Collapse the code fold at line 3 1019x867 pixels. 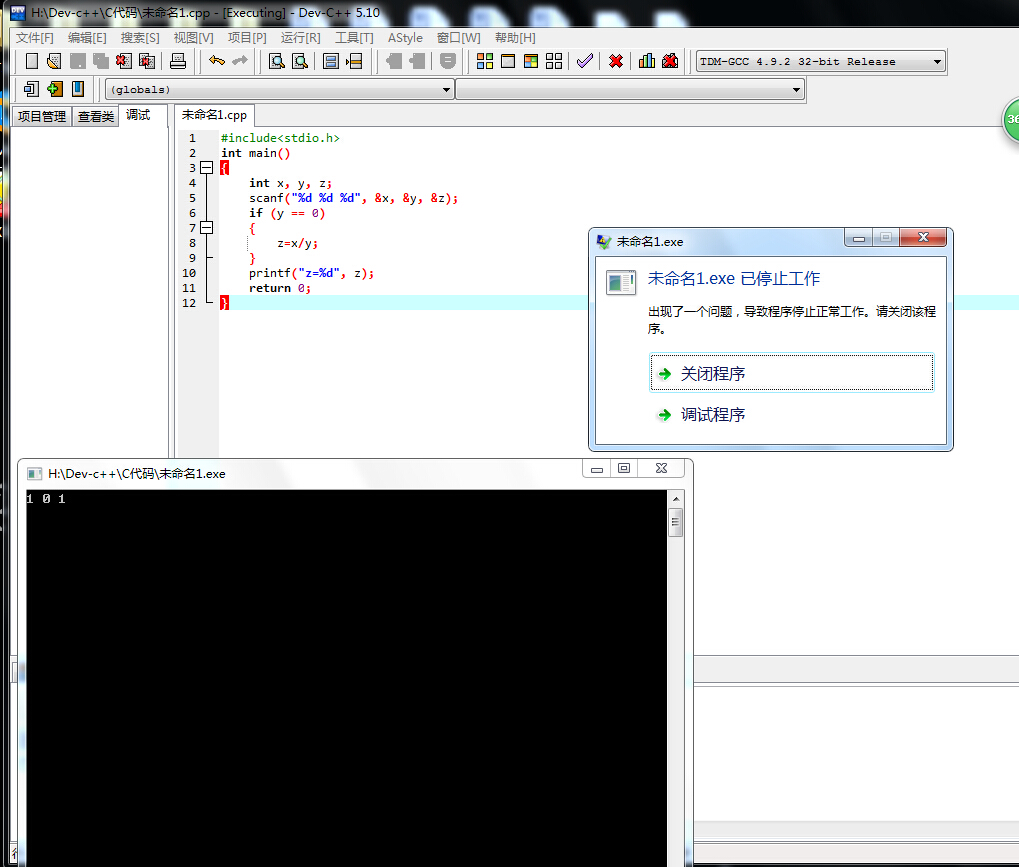tap(207, 168)
